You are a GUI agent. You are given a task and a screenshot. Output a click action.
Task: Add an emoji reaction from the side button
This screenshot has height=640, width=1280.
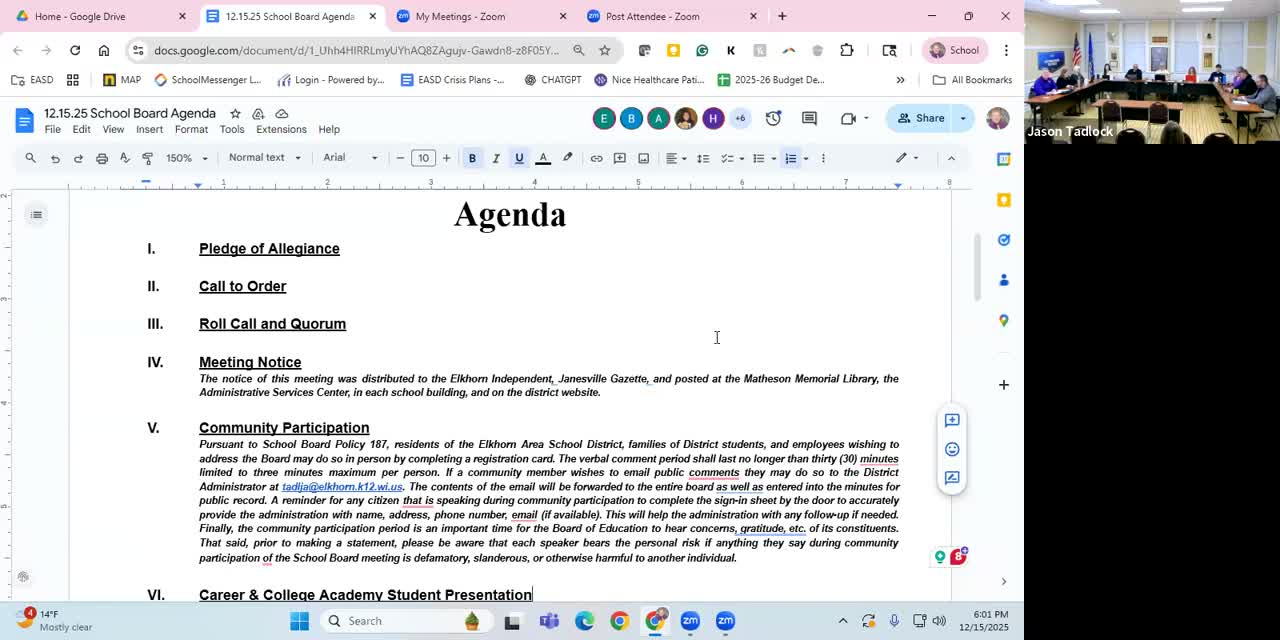point(952,449)
